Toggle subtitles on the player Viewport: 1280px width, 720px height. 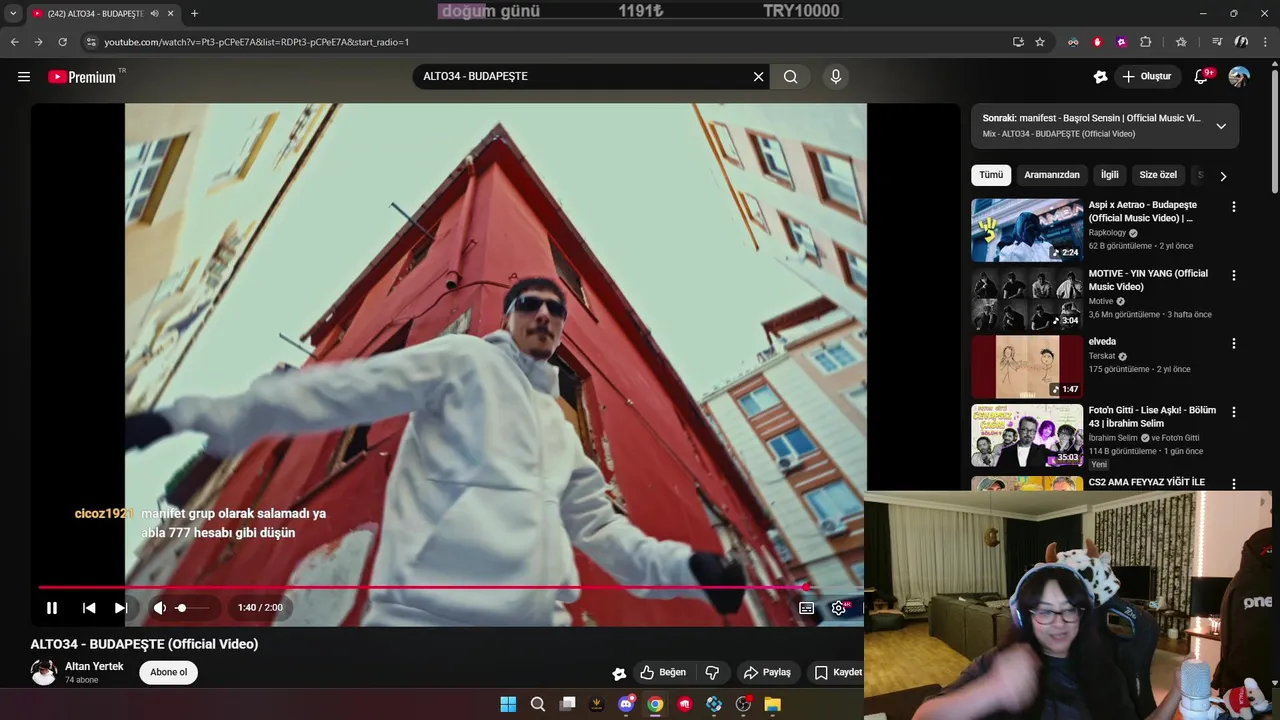point(806,607)
